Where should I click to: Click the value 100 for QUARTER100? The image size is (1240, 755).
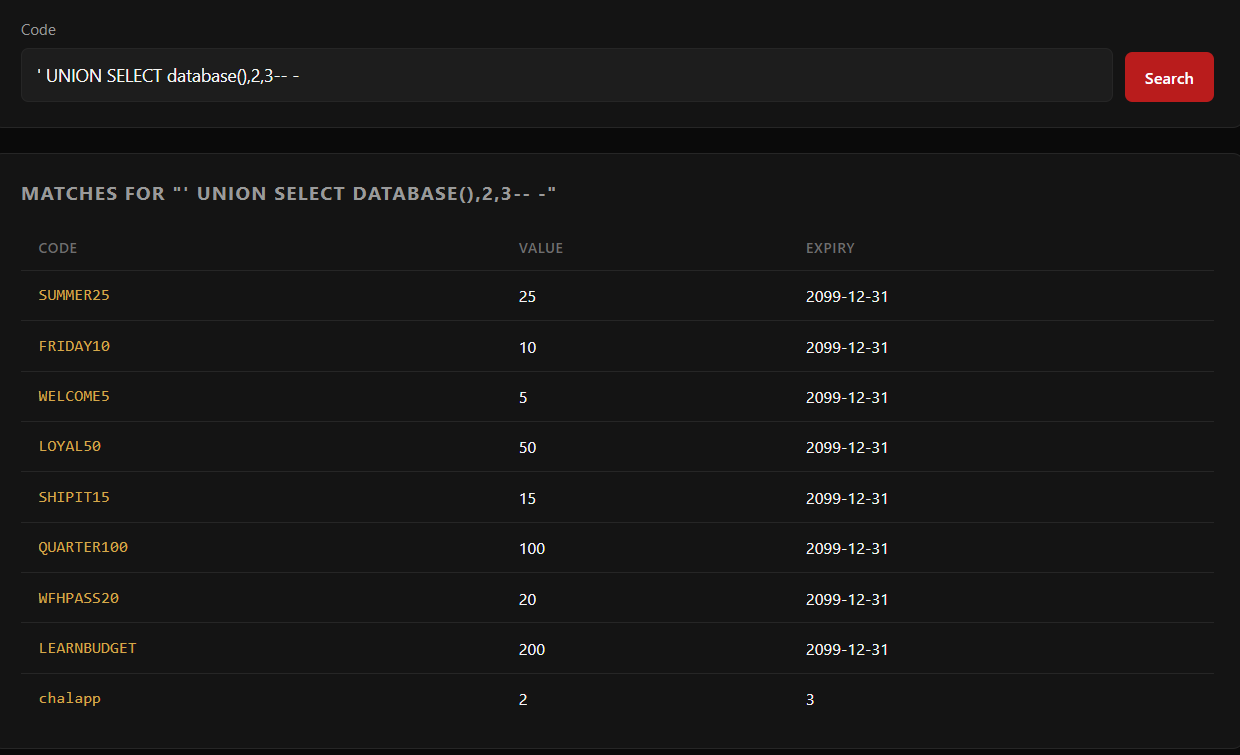tap(531, 548)
